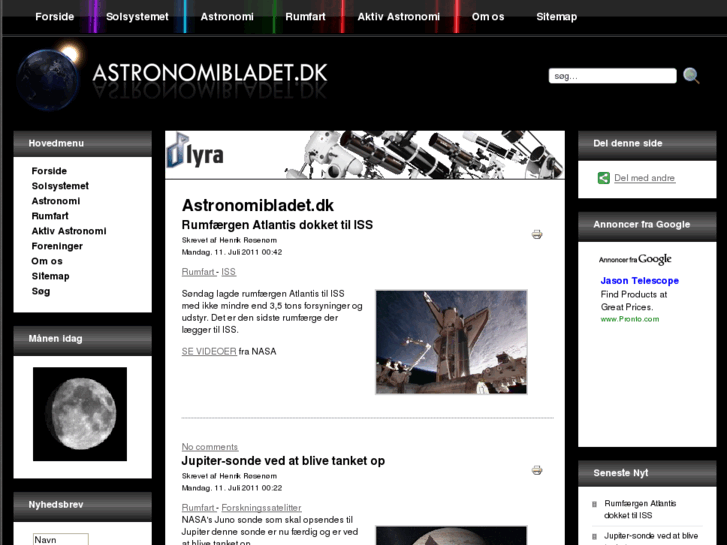The width and height of the screenshot is (727, 545).
Task: Click the Hovedmenu panel header
Action: click(83, 143)
